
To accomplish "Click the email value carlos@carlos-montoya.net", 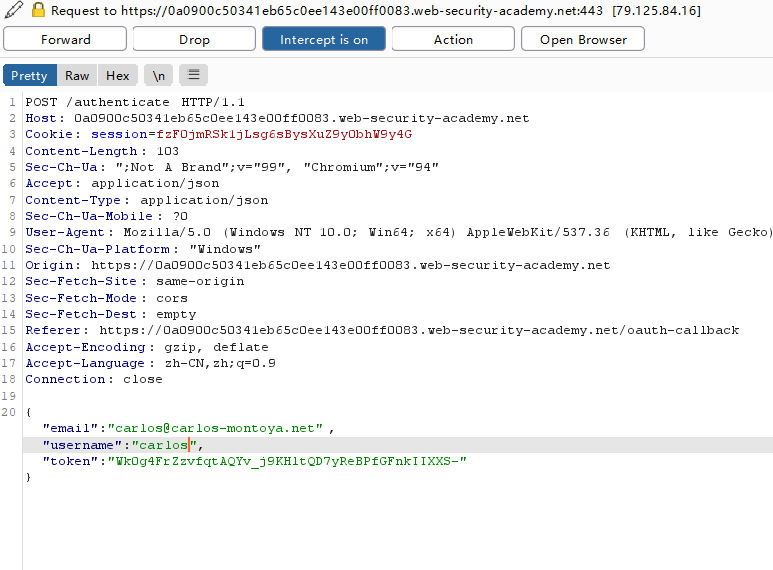I will (215, 428).
